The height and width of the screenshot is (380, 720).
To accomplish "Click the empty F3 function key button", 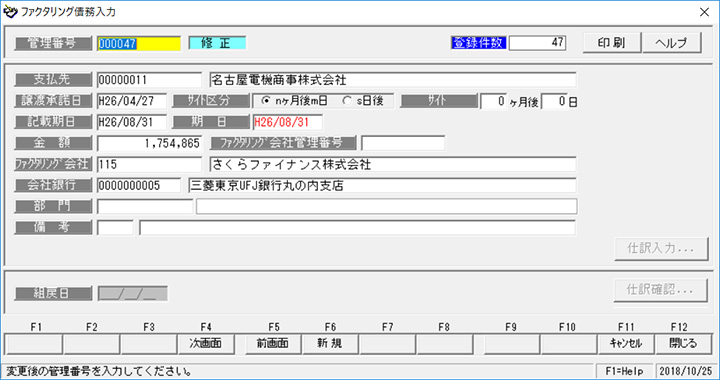I will [148, 344].
